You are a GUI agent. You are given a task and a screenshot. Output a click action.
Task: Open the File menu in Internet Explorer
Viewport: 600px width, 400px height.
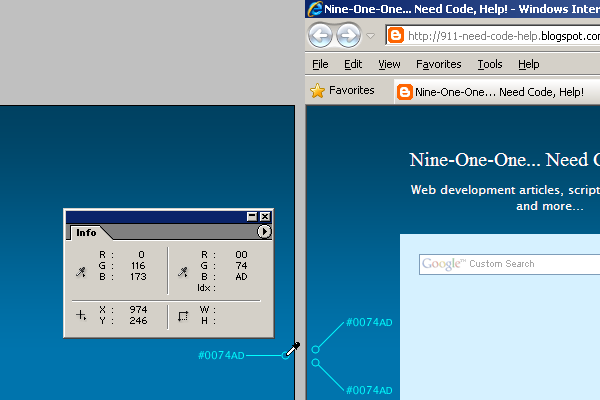click(x=320, y=64)
